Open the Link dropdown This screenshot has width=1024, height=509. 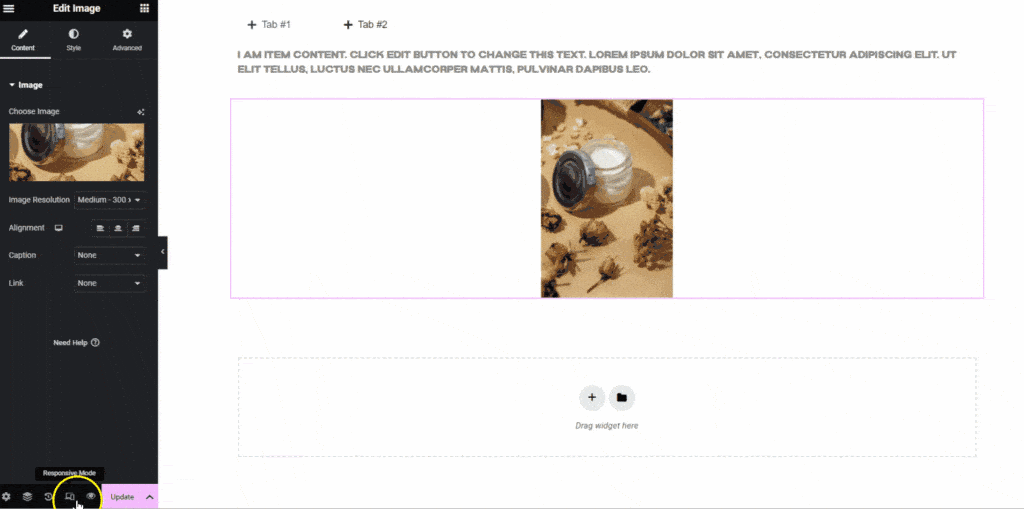(110, 284)
